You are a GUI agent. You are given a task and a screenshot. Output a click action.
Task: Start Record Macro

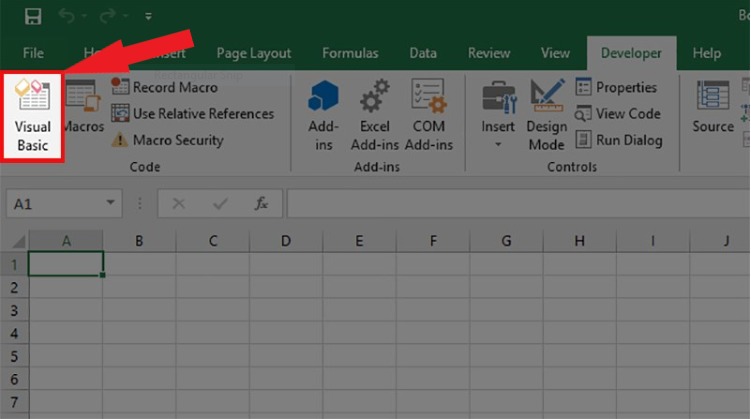click(164, 87)
